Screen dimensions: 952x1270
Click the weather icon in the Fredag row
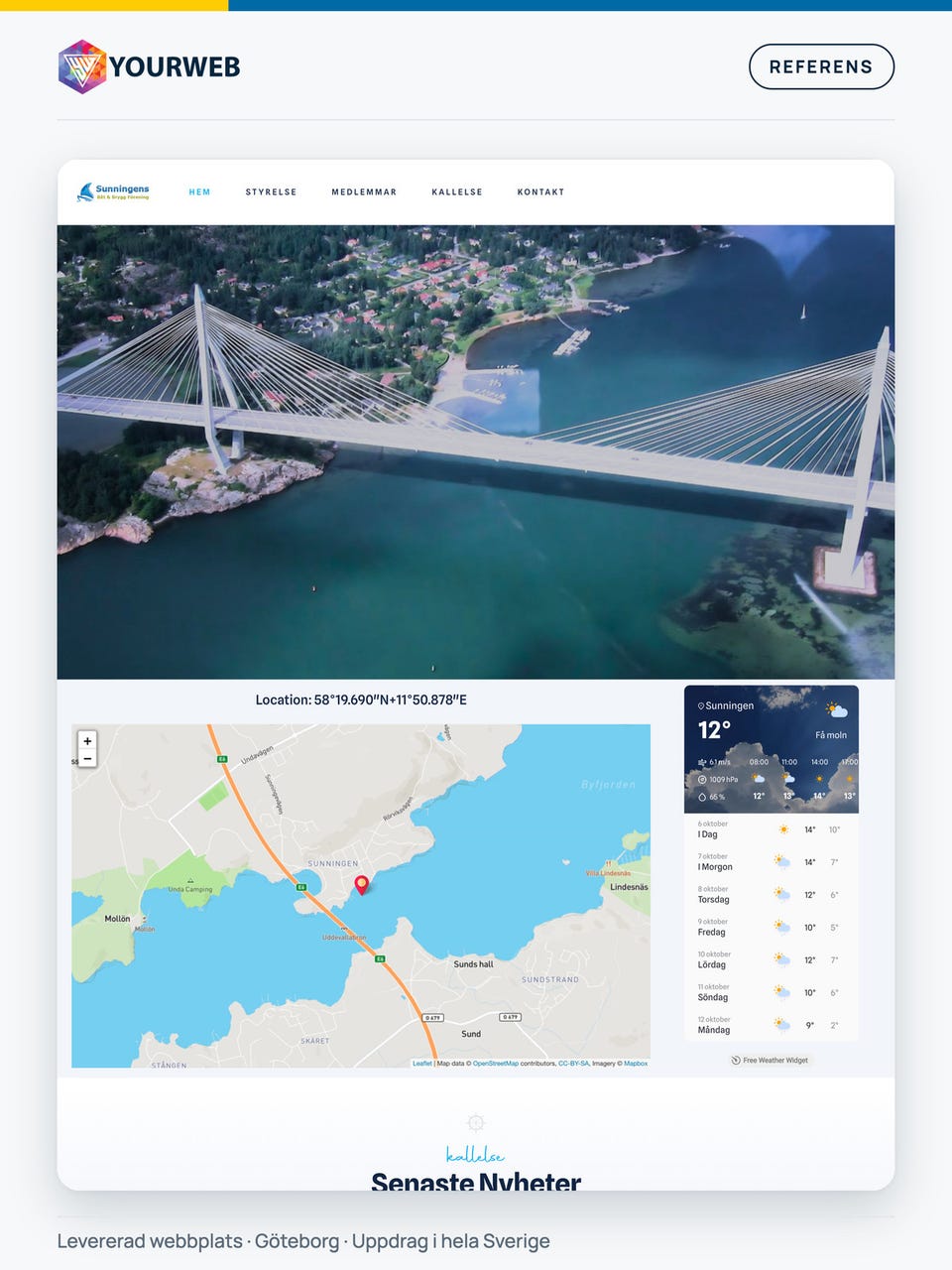coord(782,928)
